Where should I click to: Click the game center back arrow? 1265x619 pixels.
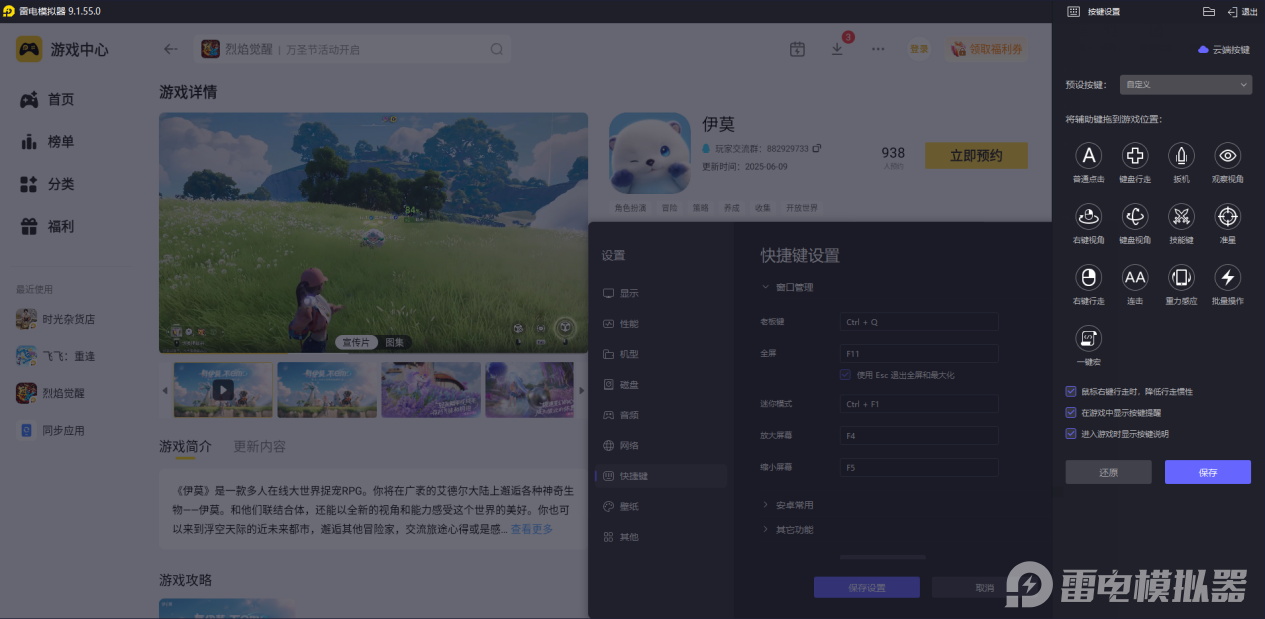point(171,49)
